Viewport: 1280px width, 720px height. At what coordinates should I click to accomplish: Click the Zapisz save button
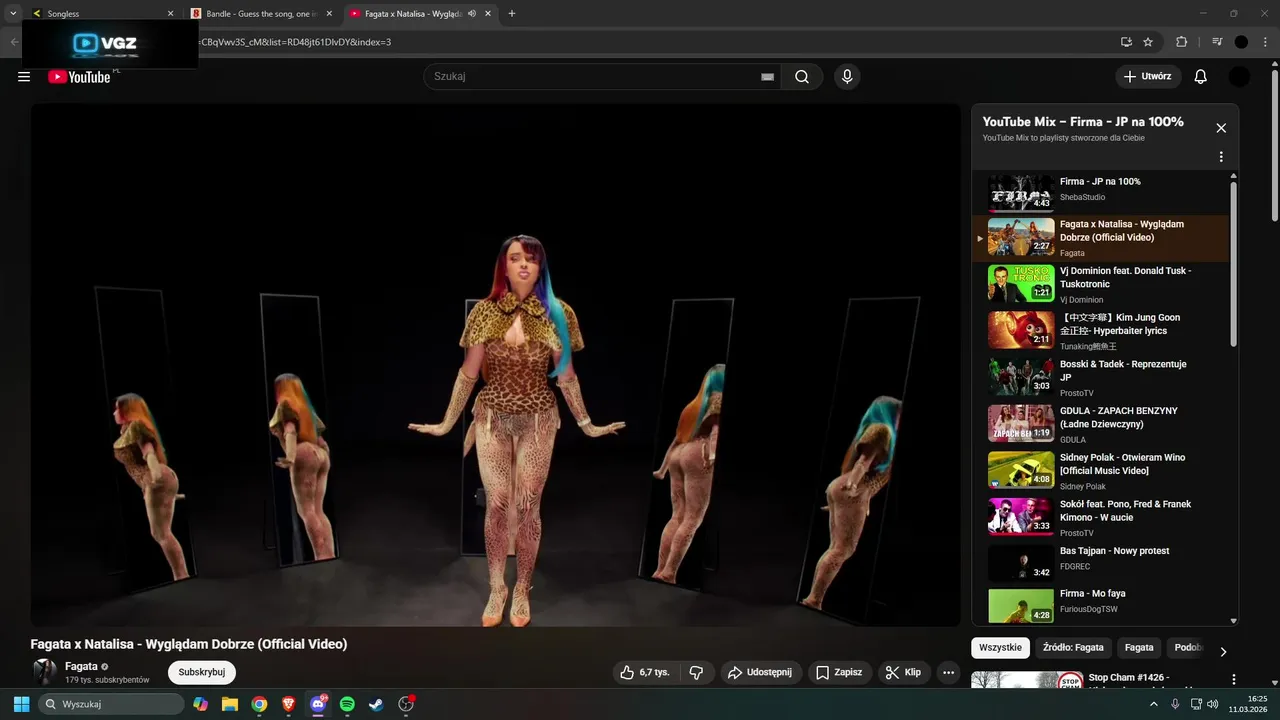[x=839, y=672]
